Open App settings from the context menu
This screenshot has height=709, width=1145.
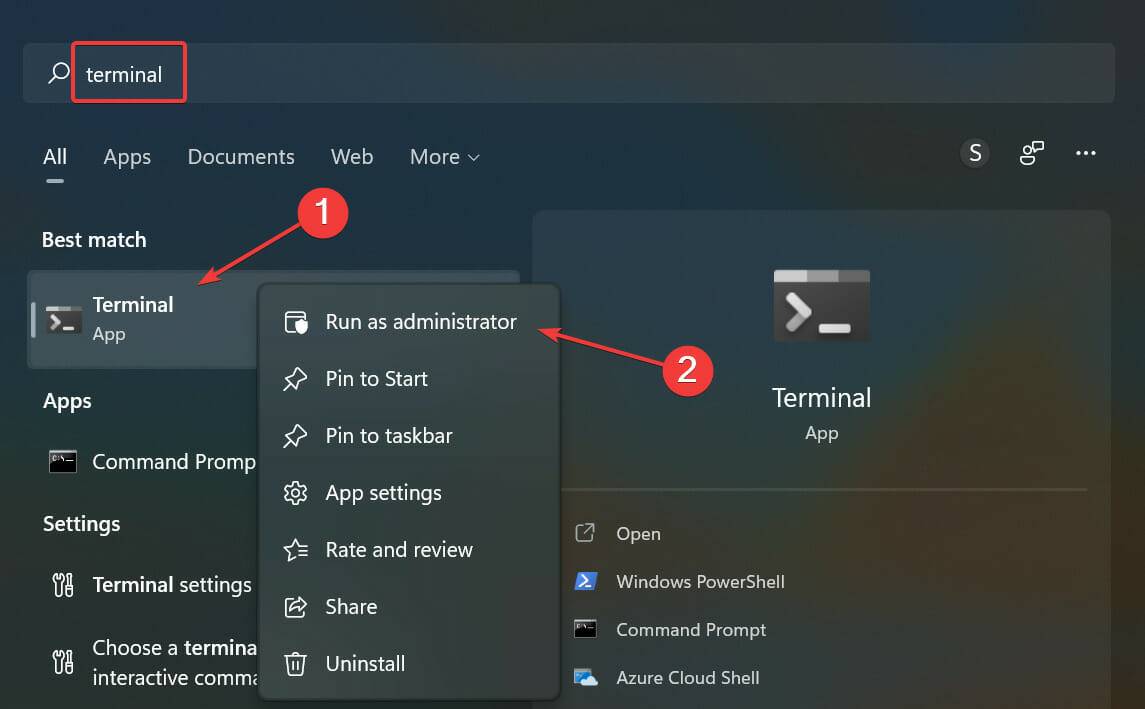(383, 492)
